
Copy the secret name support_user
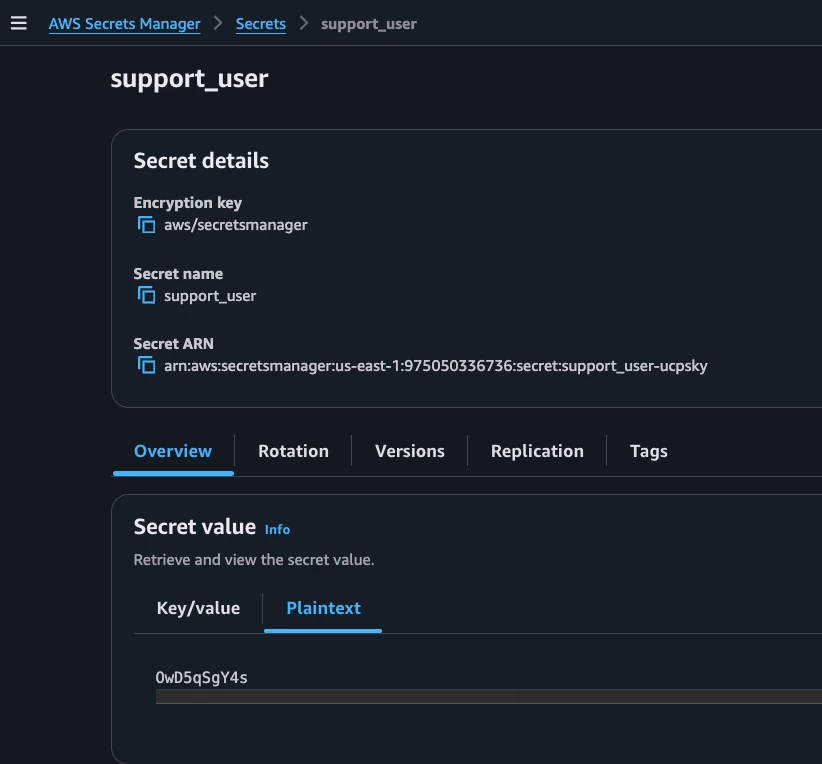tap(146, 296)
